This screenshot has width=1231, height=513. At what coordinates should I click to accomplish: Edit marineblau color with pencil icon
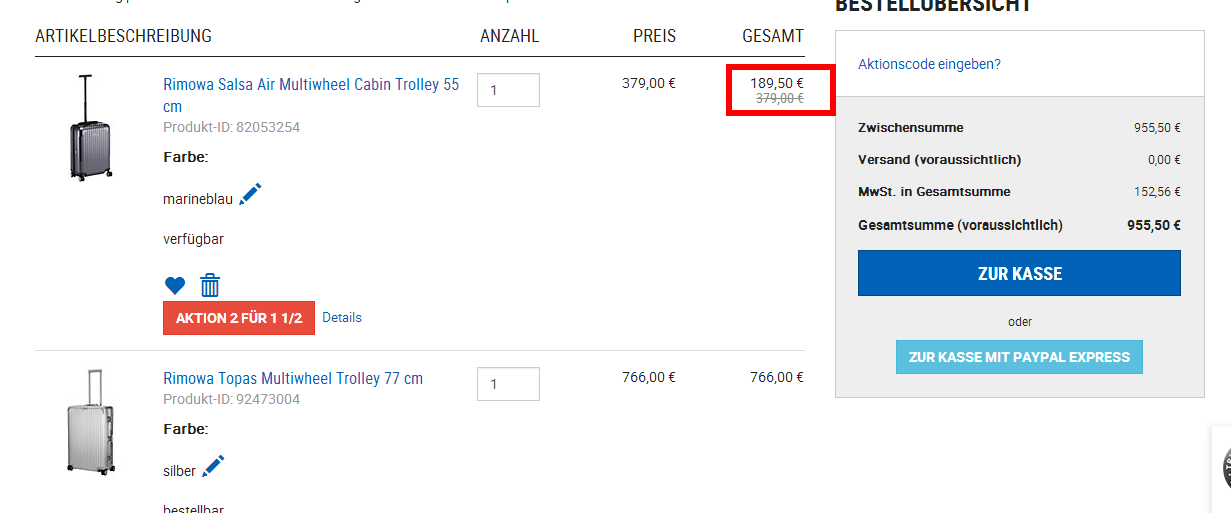point(250,194)
